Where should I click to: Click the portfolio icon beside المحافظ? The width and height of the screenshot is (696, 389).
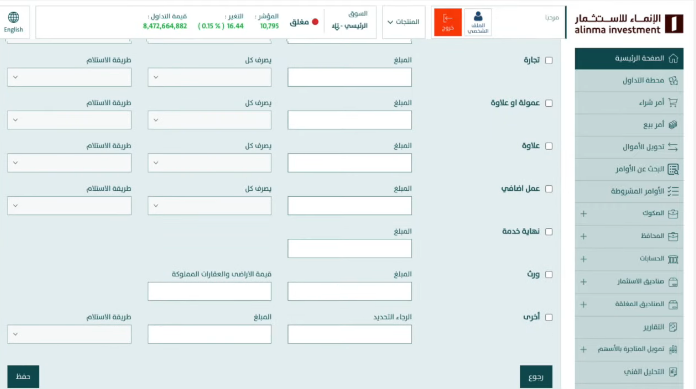pyautogui.click(x=673, y=236)
